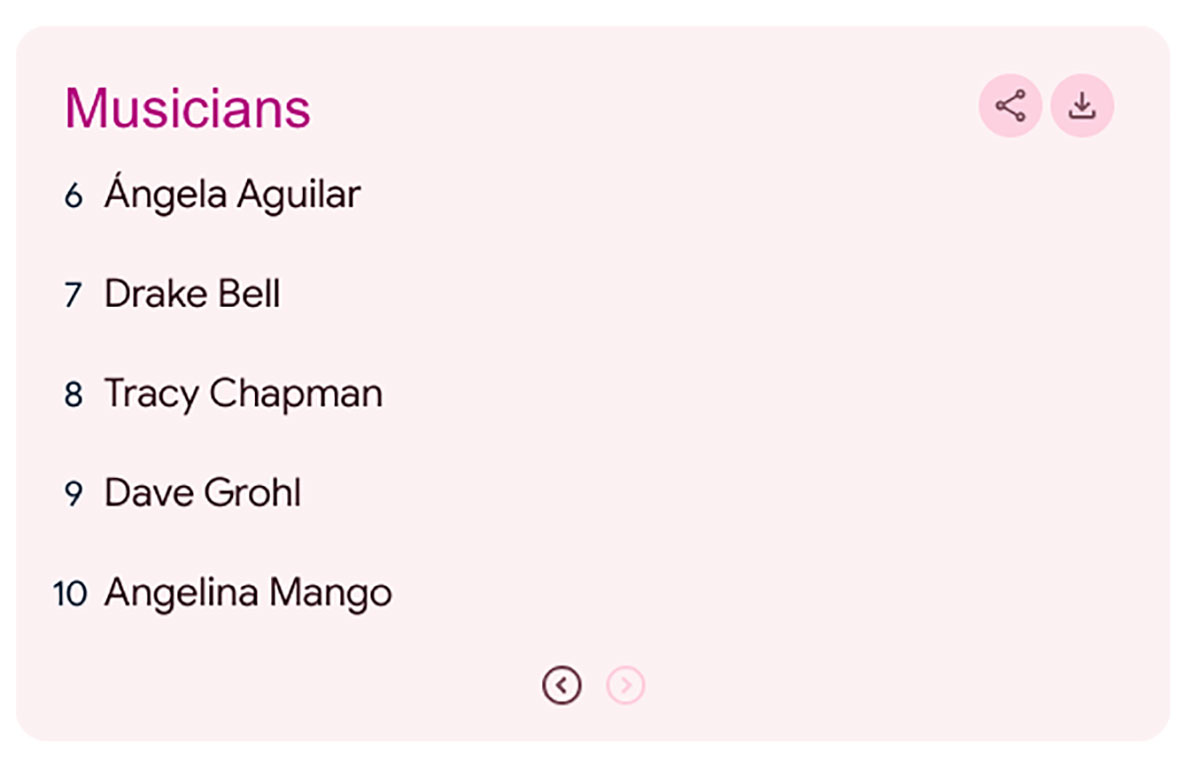Click the surname Bell
The width and height of the screenshot is (1200, 769).
249,294
